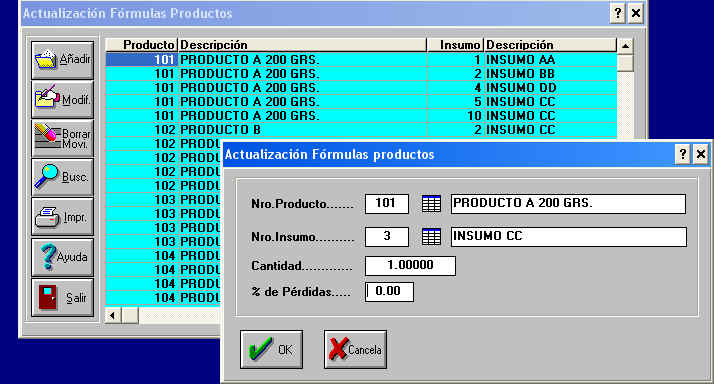This screenshot has height=384, width=714.
Task: Select the PRODUCTO B row
Action: point(361,130)
